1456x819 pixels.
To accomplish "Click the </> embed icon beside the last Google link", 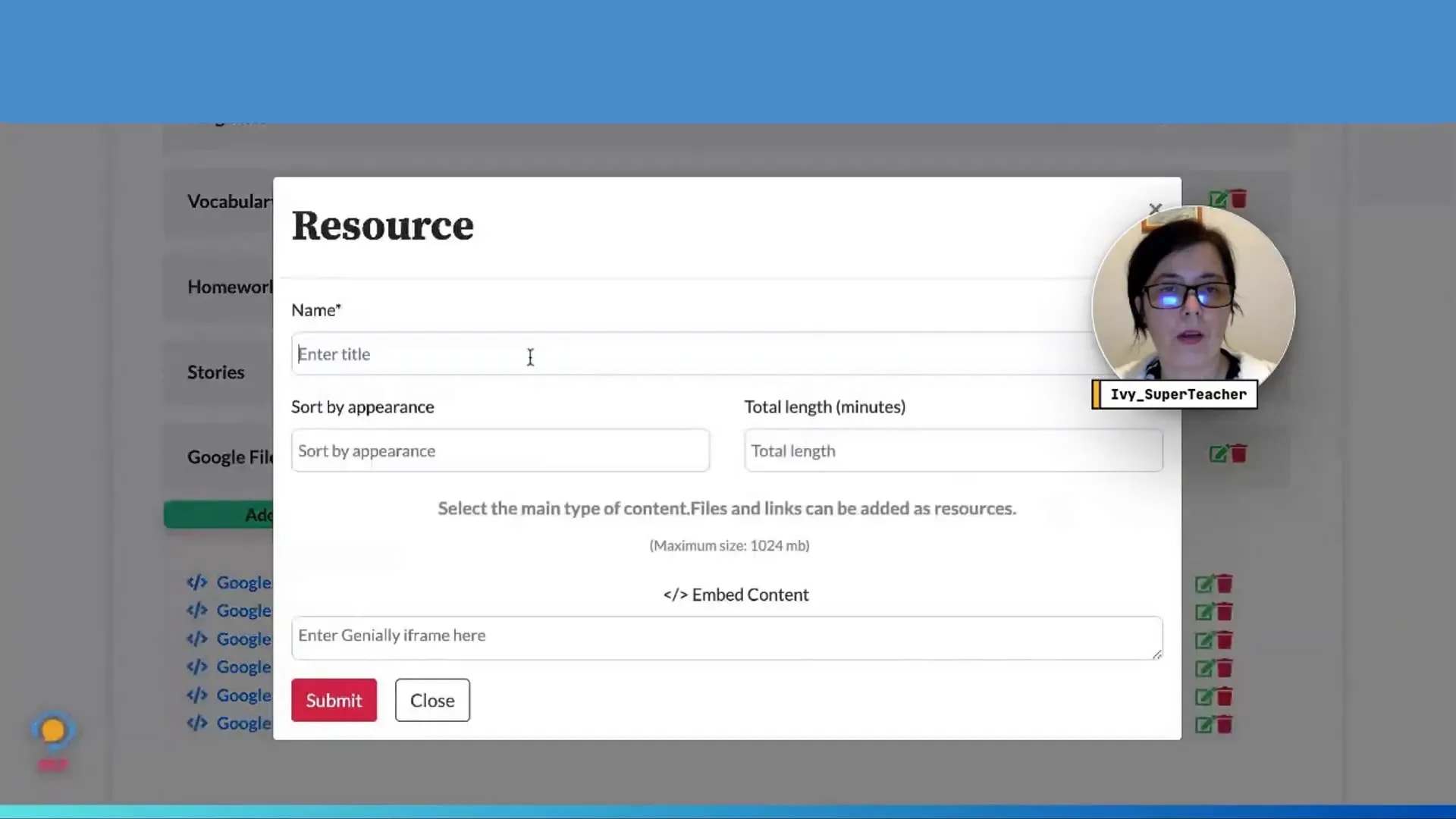I will tap(196, 723).
